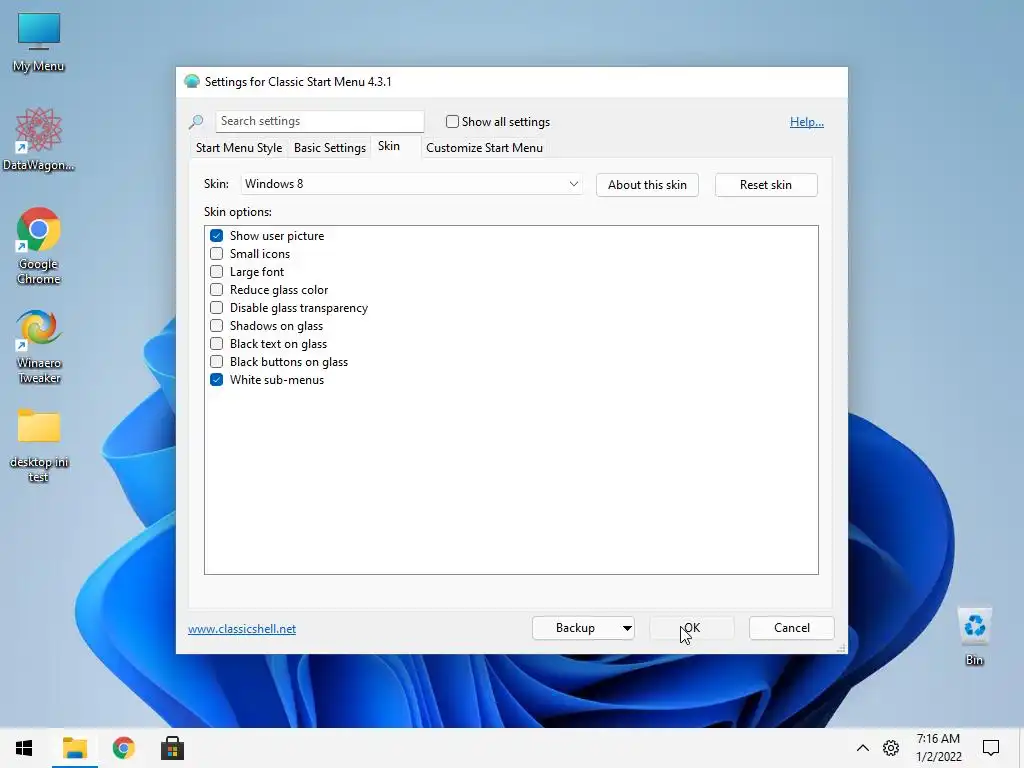Switch to Customize Start Menu tab
1024x768 pixels.
point(485,148)
